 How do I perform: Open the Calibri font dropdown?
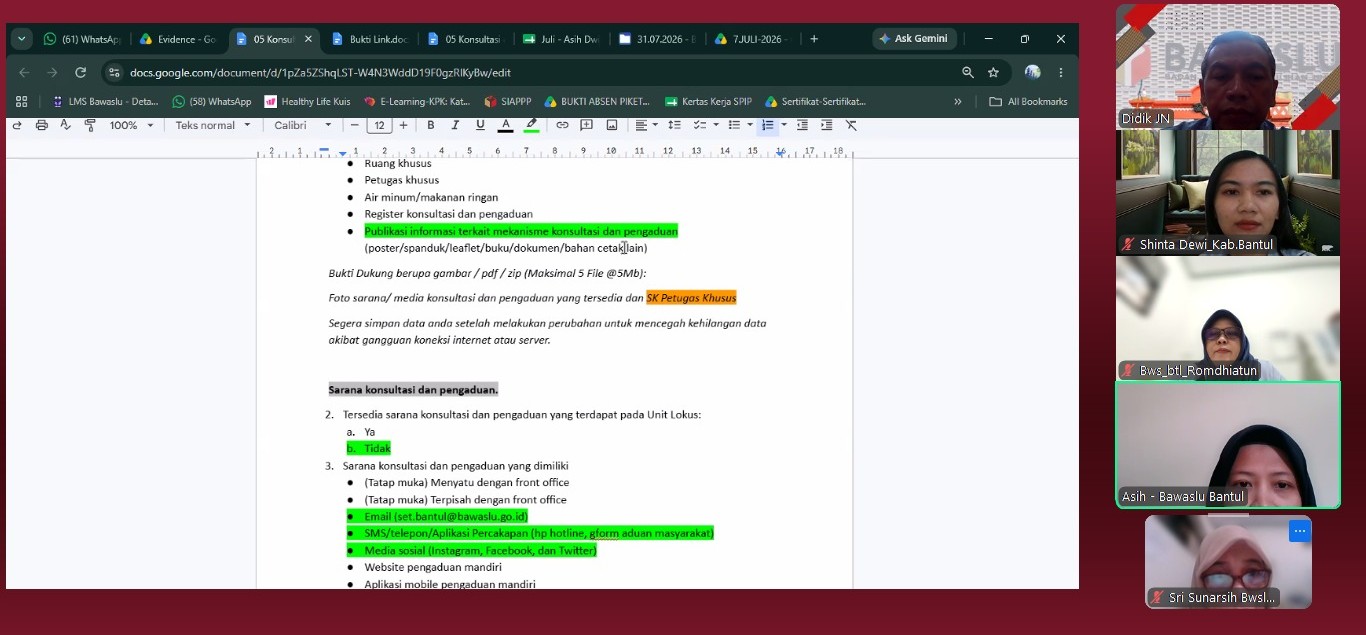(303, 125)
